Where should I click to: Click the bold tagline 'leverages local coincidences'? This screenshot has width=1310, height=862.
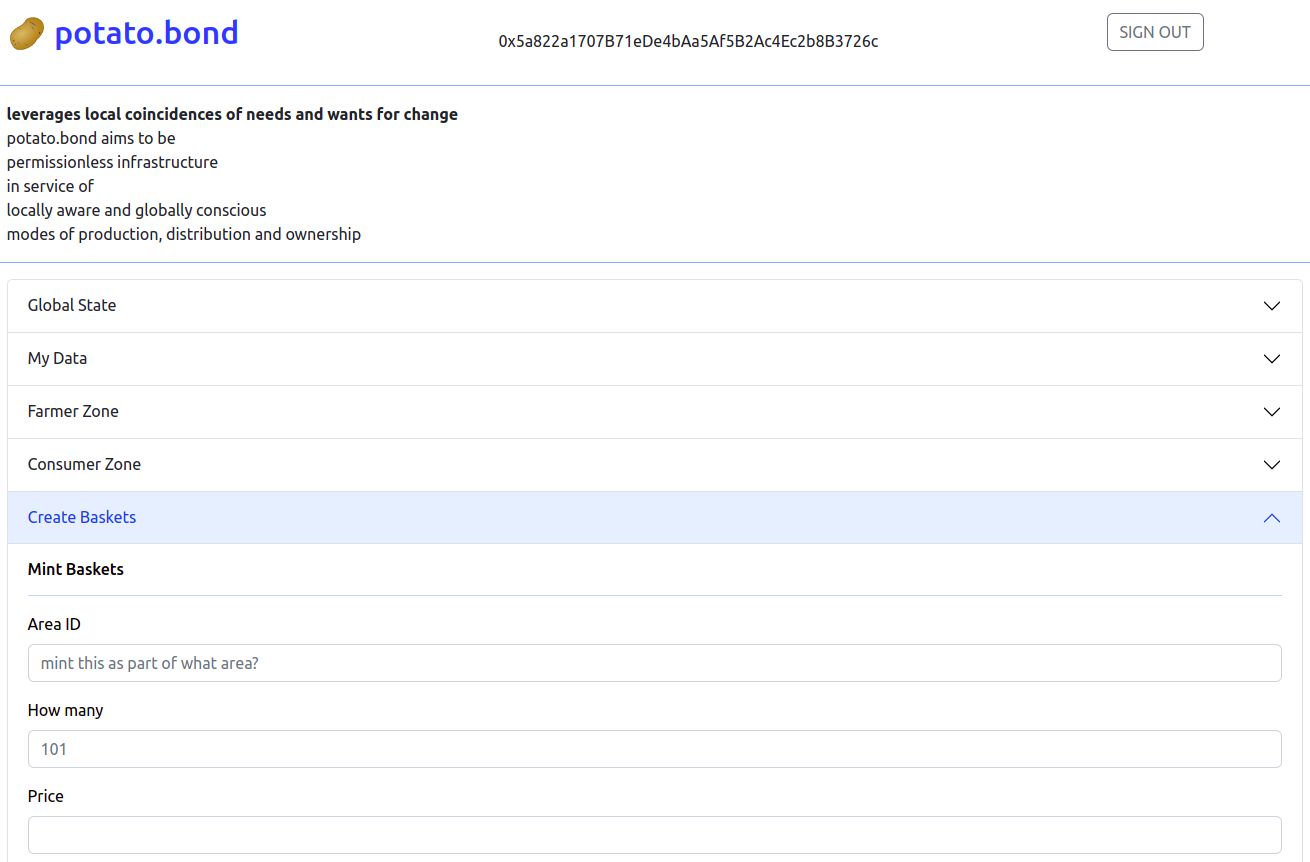(232, 114)
